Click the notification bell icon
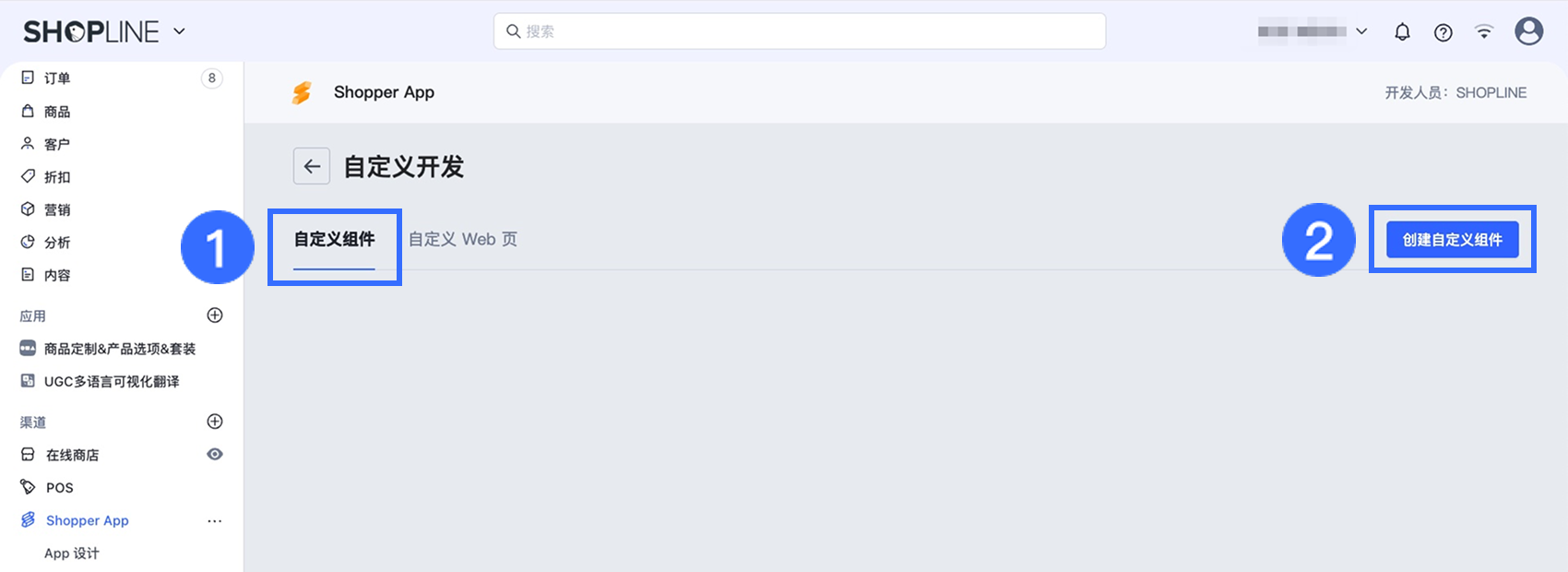Screen dimensions: 1568x572 1402,32
